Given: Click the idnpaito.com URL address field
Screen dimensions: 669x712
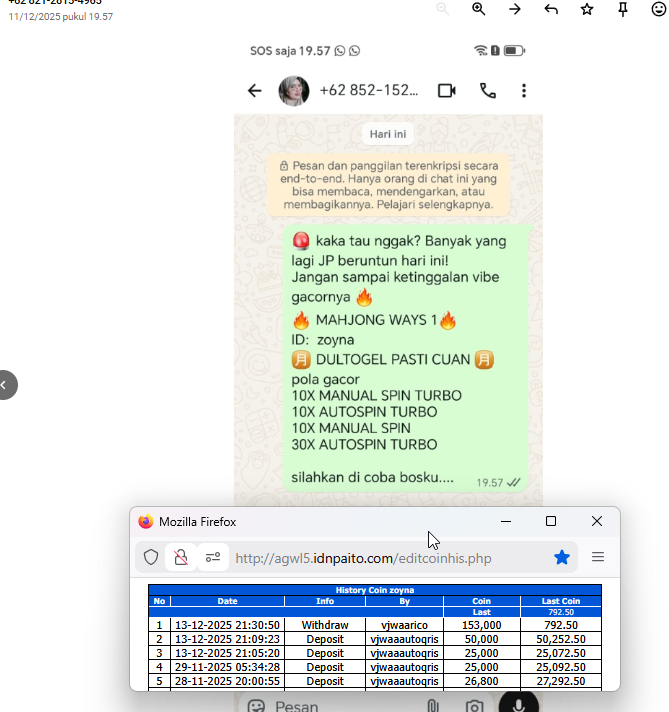Looking at the screenshot, I should [363, 558].
